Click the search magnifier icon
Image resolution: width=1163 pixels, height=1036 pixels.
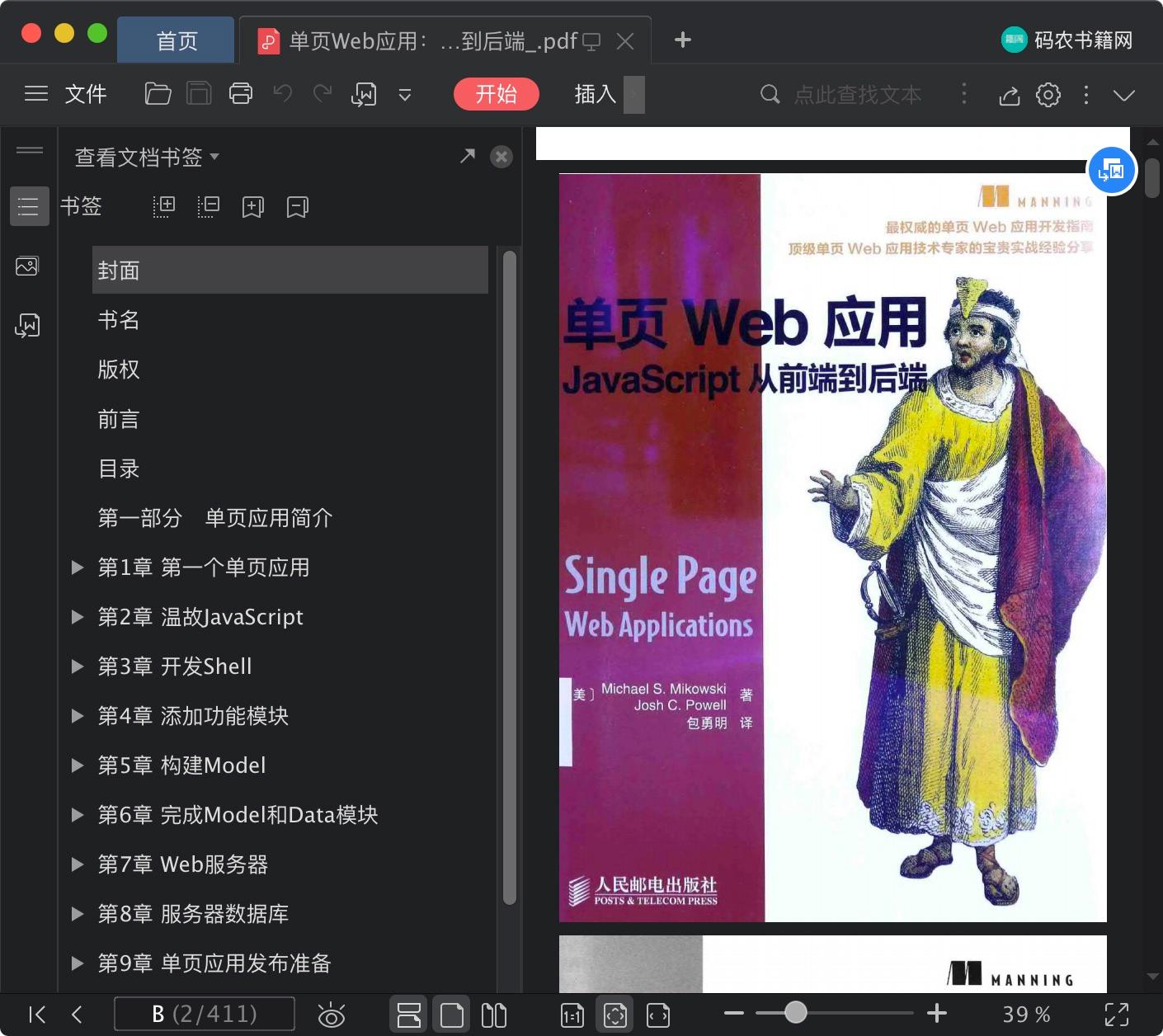[x=770, y=94]
